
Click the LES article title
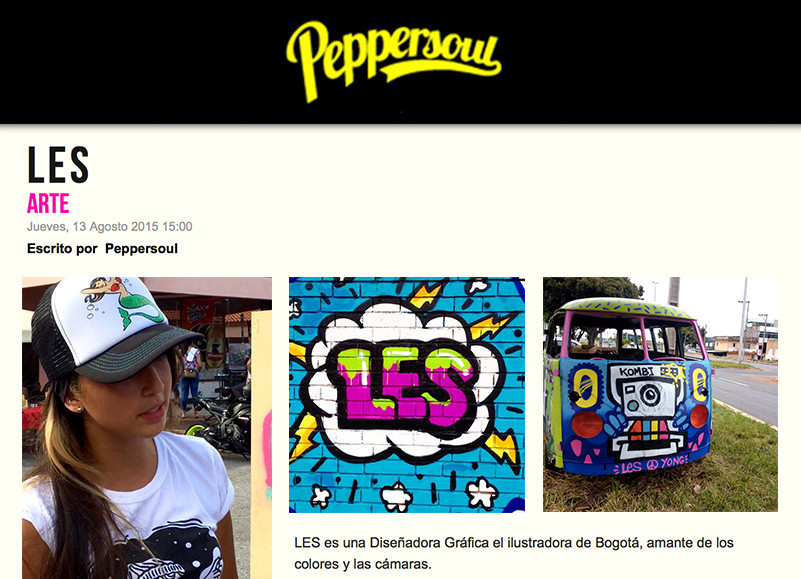click(x=58, y=165)
